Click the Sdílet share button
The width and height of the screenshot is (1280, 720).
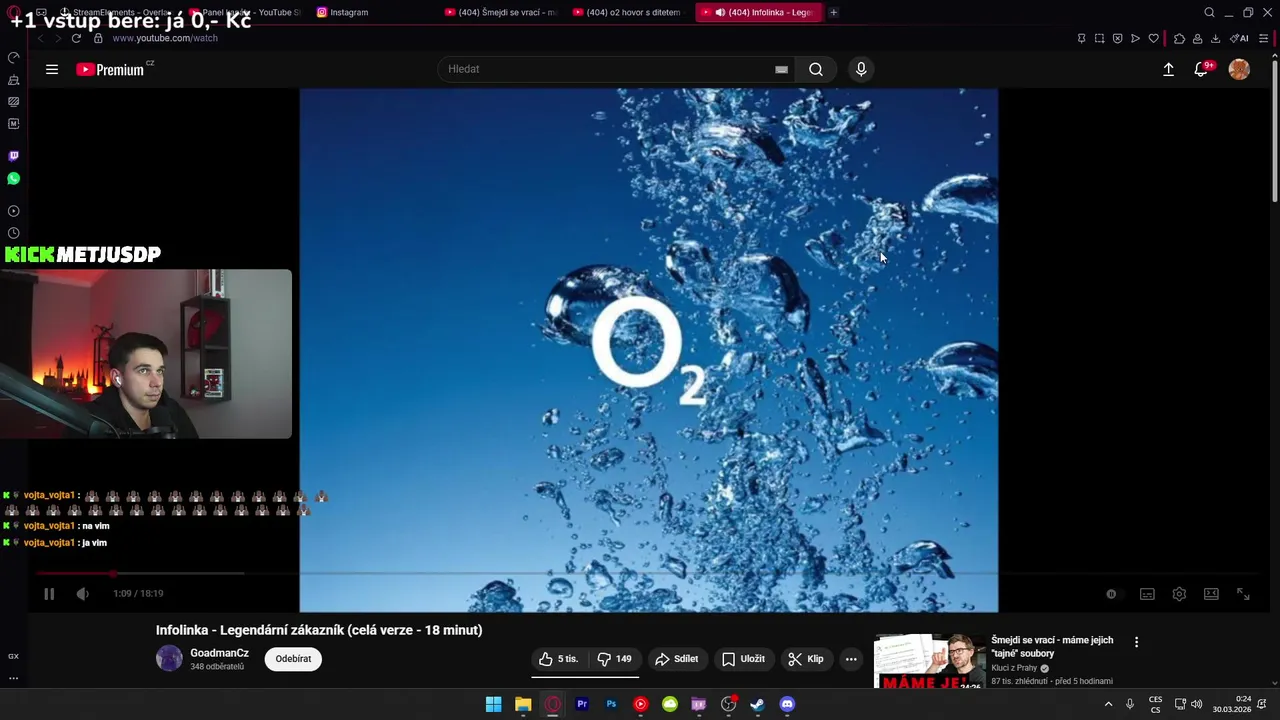click(676, 659)
